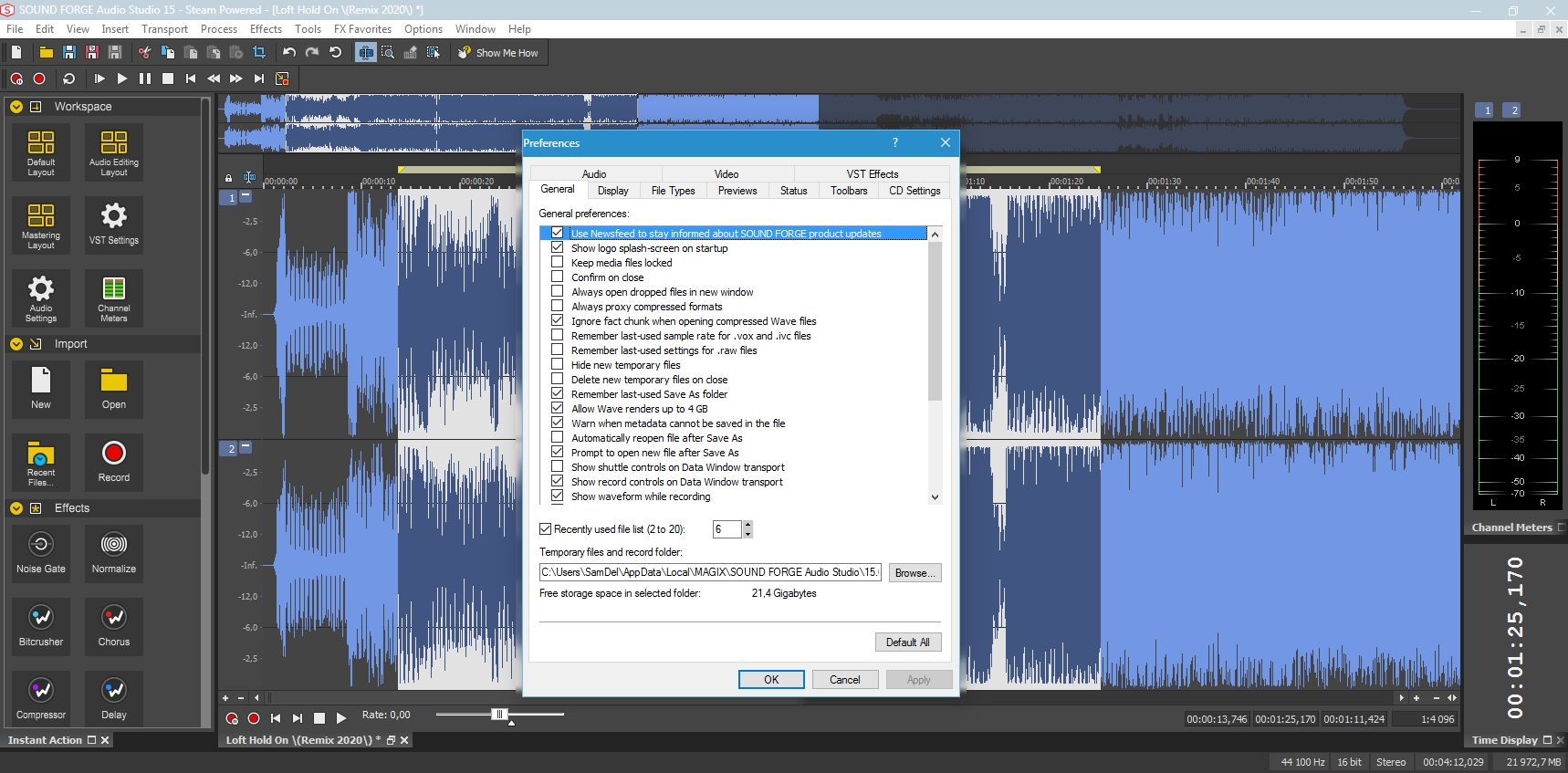The image size is (1568, 773).
Task: Enable Hide new temporary files
Action: pos(557,364)
